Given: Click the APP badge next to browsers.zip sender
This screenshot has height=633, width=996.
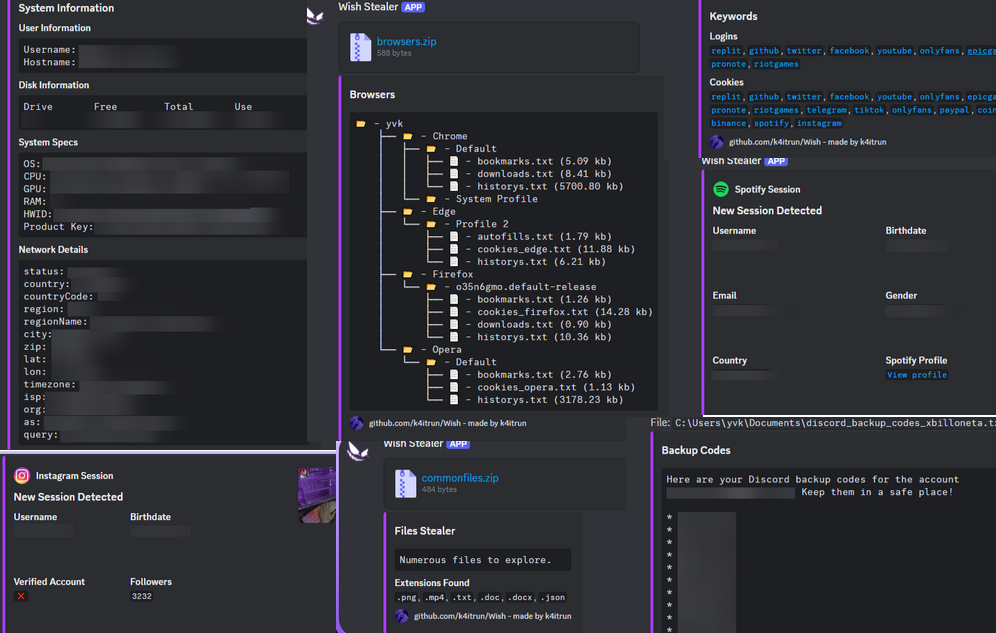Looking at the screenshot, I should pyautogui.click(x=414, y=7).
